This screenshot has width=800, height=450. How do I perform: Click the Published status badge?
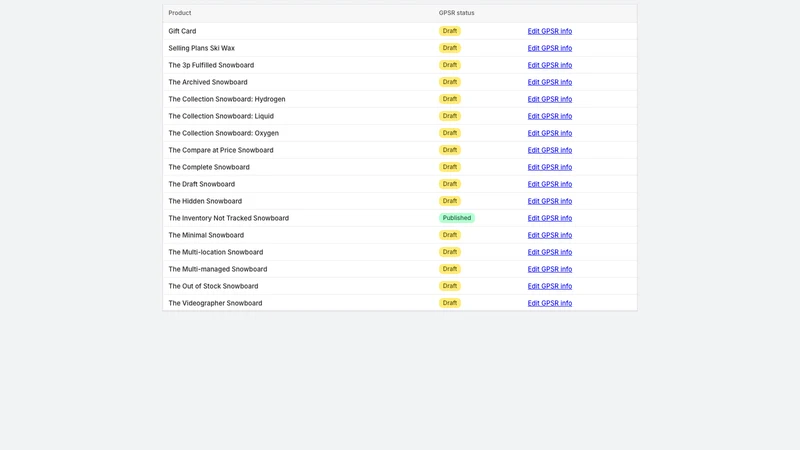tap(457, 218)
